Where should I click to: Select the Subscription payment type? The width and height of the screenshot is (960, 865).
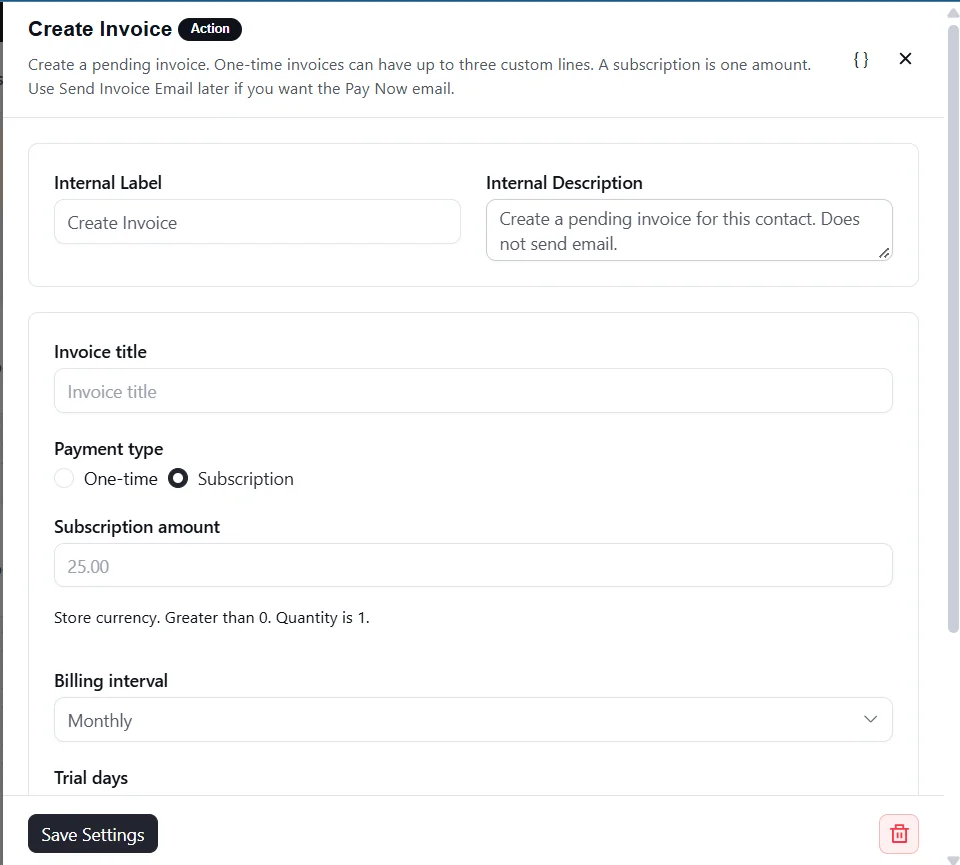(178, 478)
